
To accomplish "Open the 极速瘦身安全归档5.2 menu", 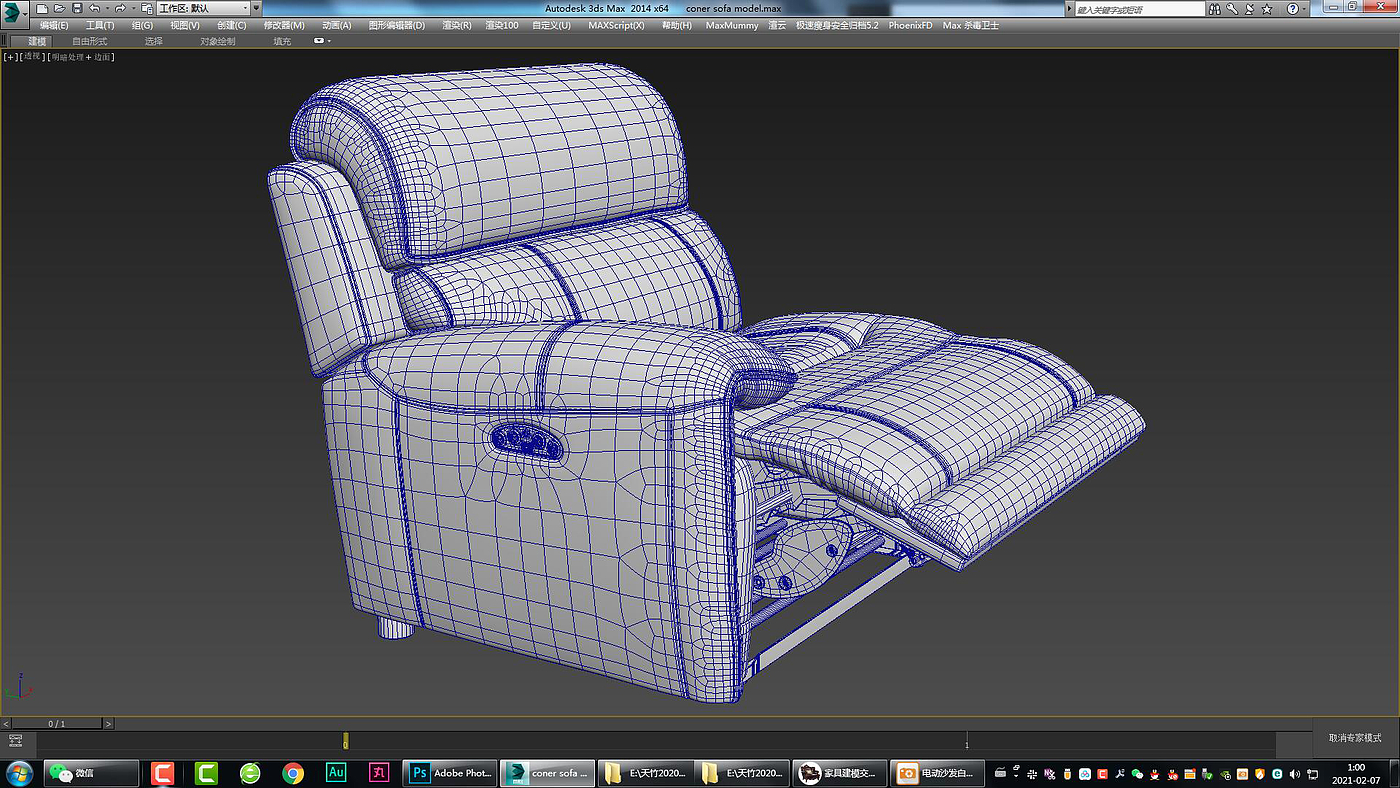I will coord(837,25).
